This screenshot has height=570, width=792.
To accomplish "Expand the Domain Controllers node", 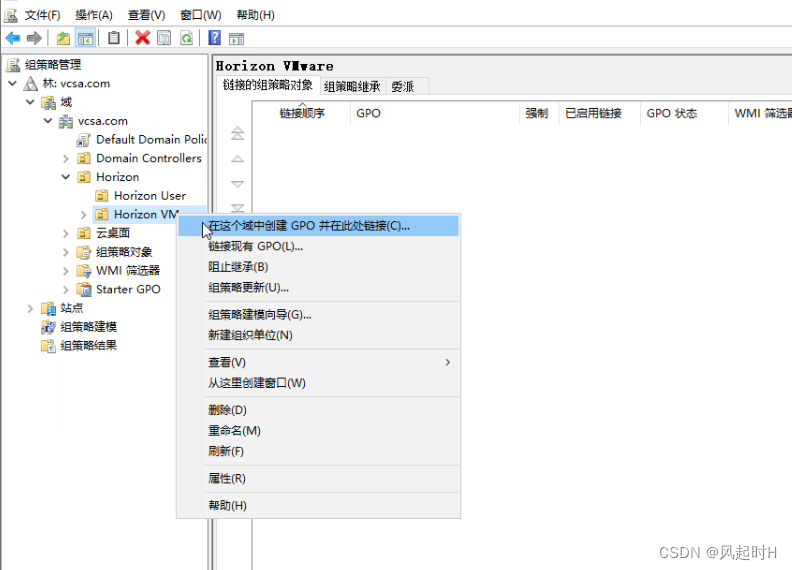I will (66, 159).
